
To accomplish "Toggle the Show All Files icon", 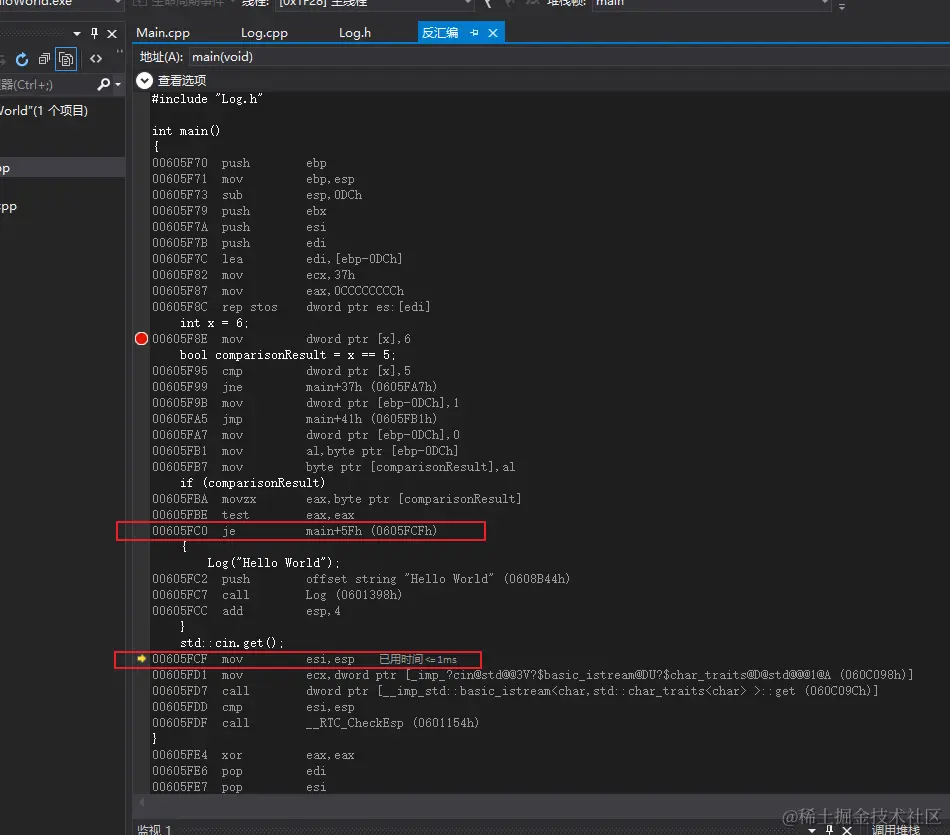I will tap(65, 59).
